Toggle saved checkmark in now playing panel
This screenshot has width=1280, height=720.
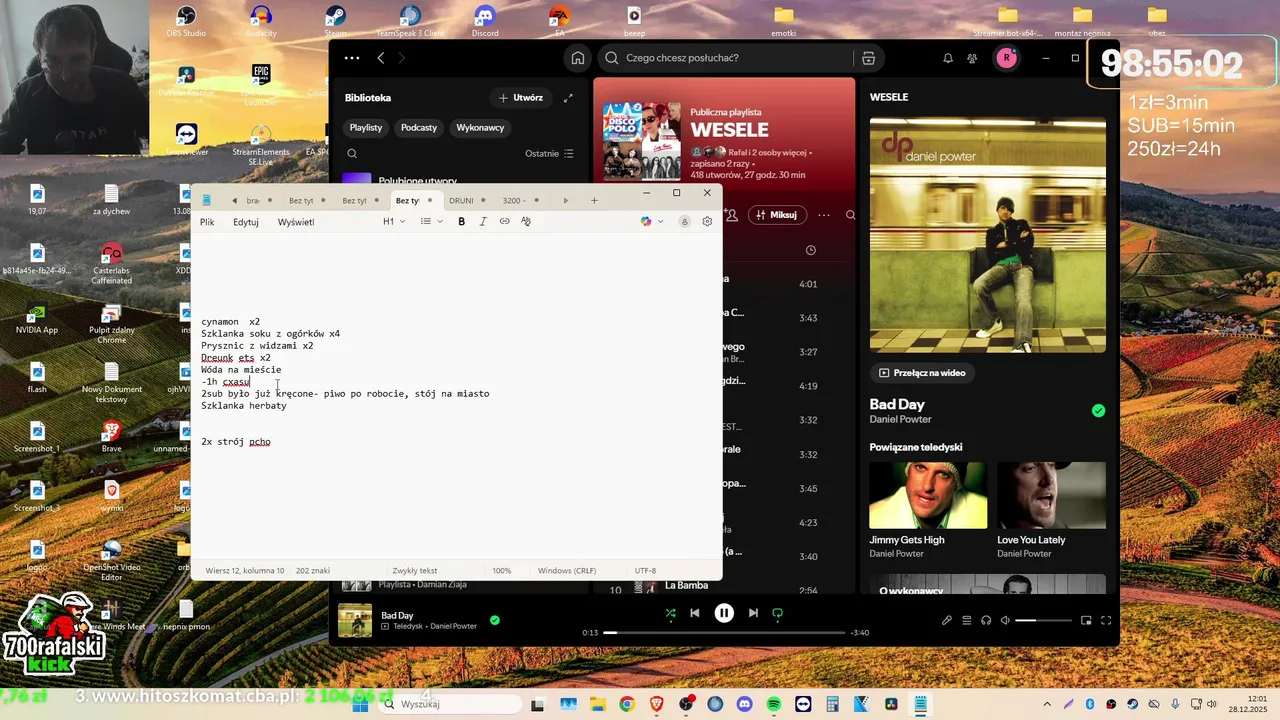click(x=1098, y=410)
